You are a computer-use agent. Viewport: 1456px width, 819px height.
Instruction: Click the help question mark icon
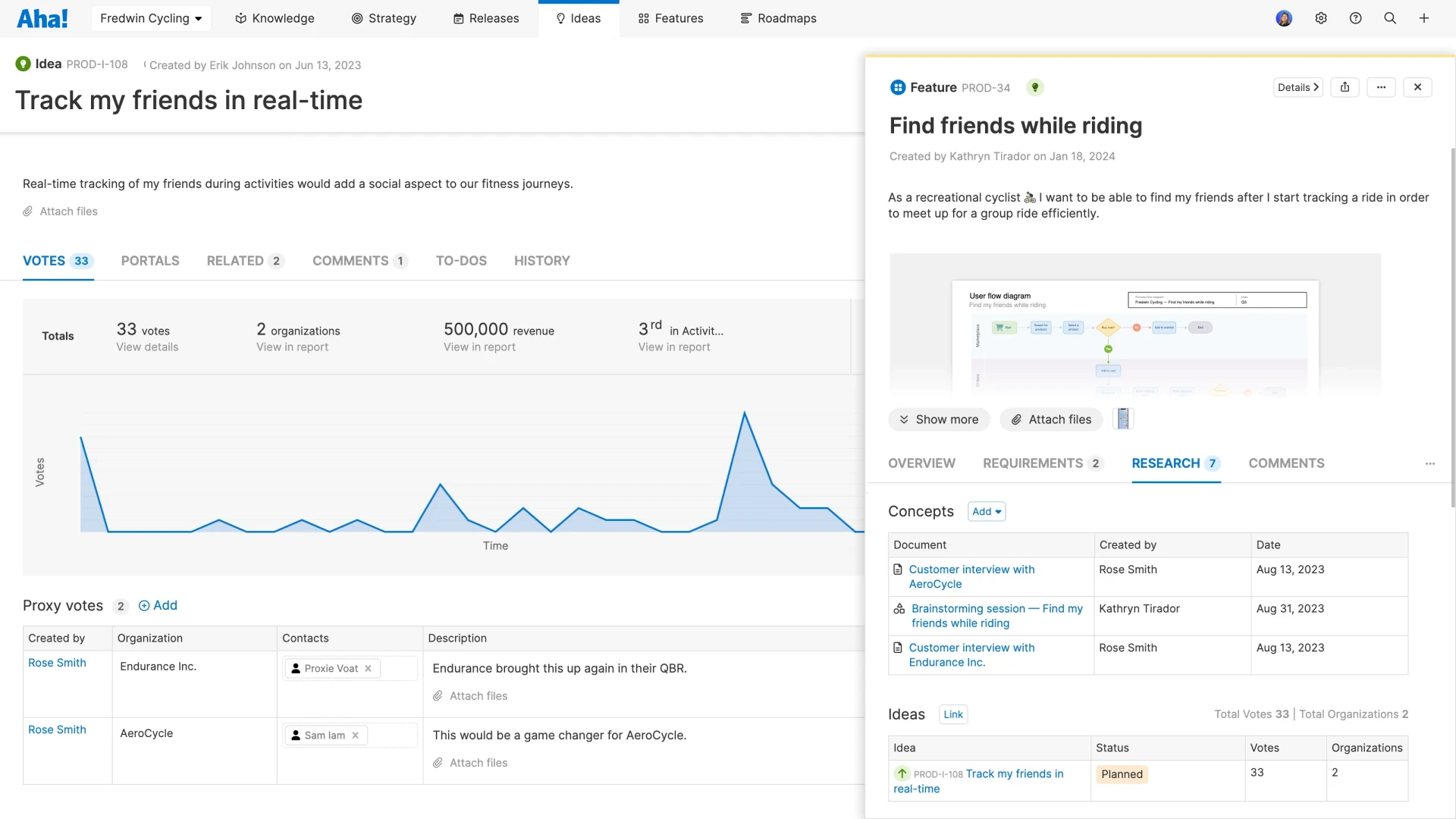(1355, 18)
